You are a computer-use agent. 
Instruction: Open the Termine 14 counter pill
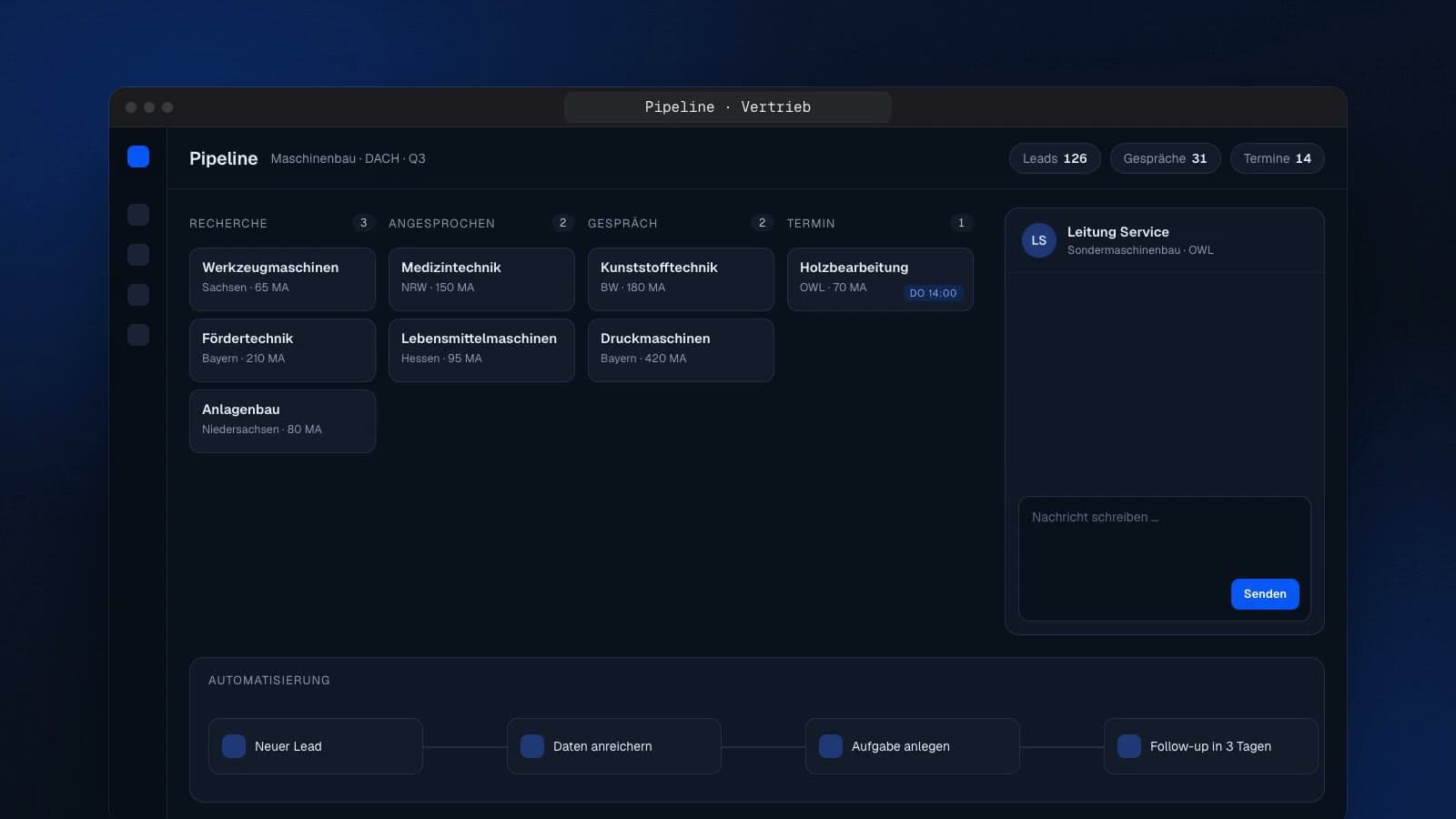click(x=1278, y=158)
